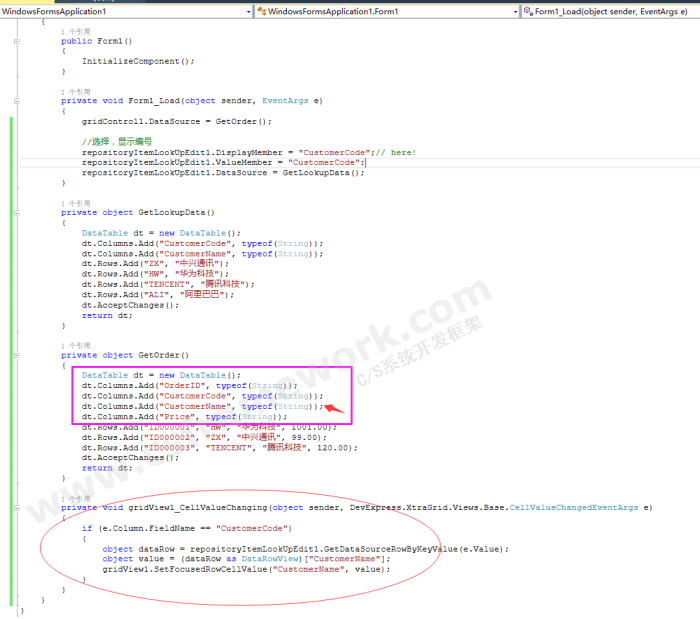This screenshot has height=619, width=700.
Task: Show references above GetLookupData method
Action: [75, 203]
